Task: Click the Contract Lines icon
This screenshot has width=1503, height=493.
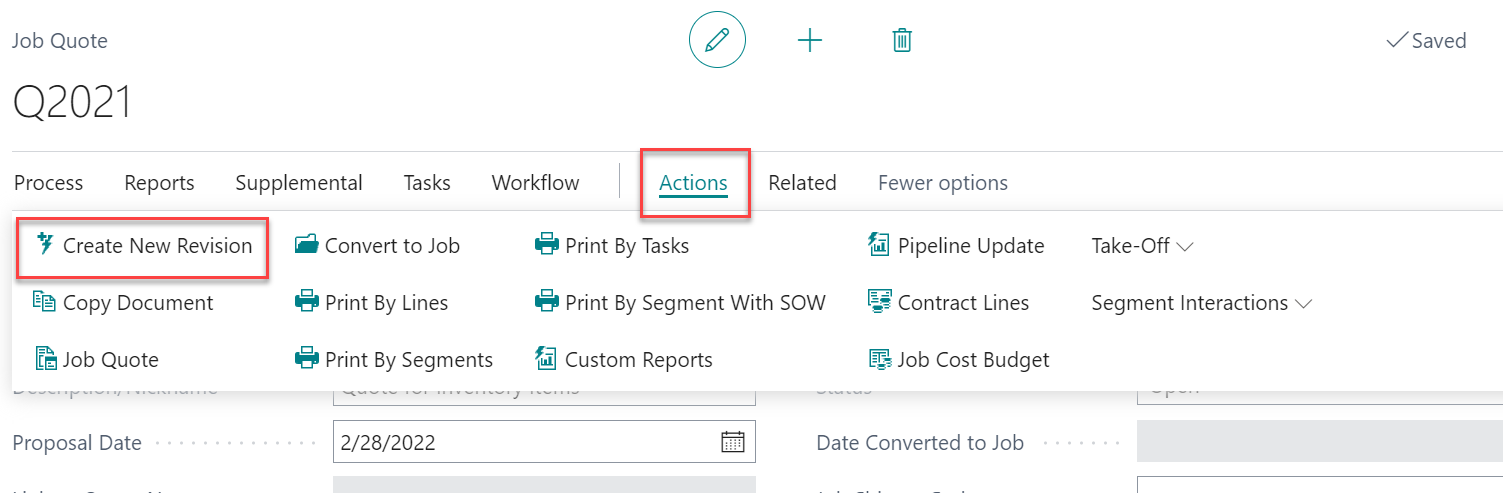Action: pyautogui.click(x=879, y=303)
